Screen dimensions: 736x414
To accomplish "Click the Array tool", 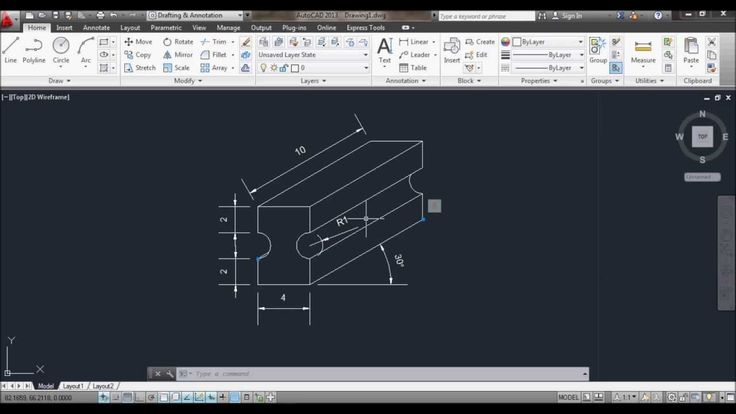I will (x=214, y=68).
